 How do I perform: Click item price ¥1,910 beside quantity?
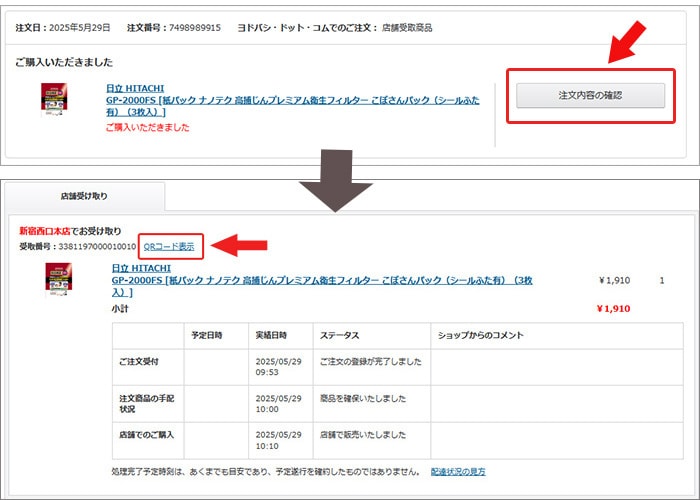pyautogui.click(x=614, y=280)
